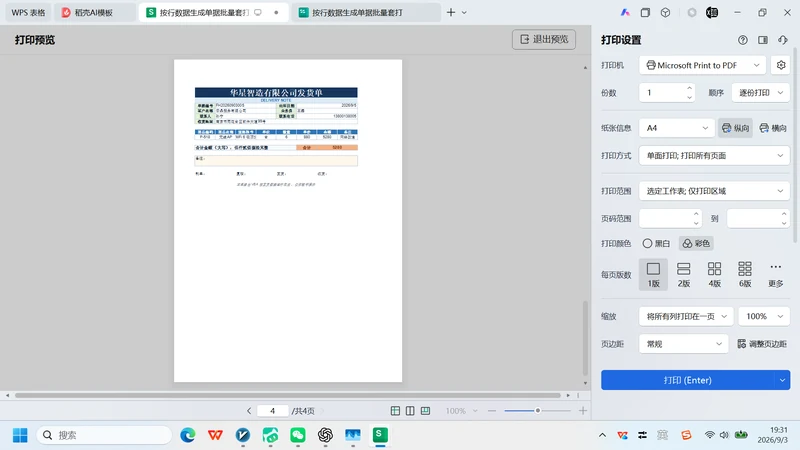800x450 pixels.
Task: Open the Microsoft Print to PDF printer dropdown
Action: click(x=702, y=65)
